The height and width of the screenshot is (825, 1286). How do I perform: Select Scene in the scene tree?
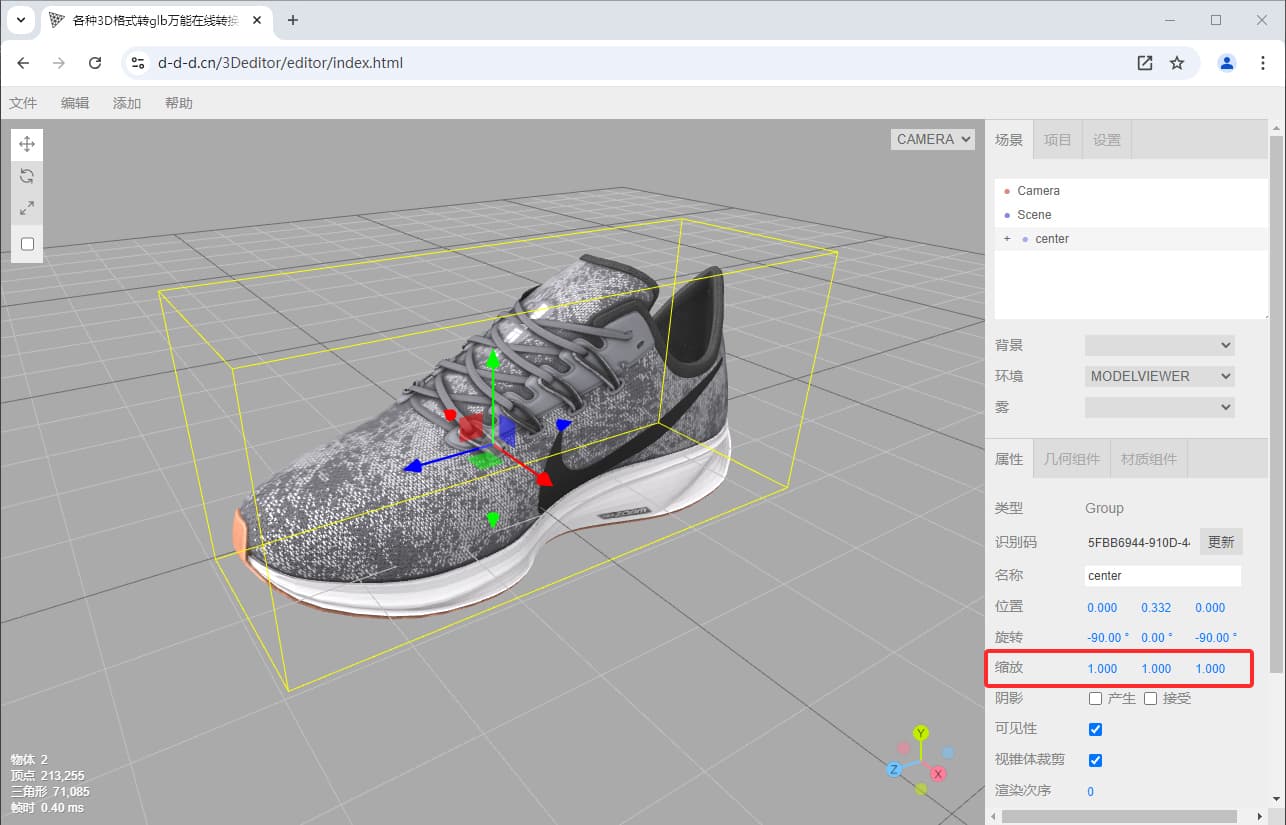click(1131, 214)
